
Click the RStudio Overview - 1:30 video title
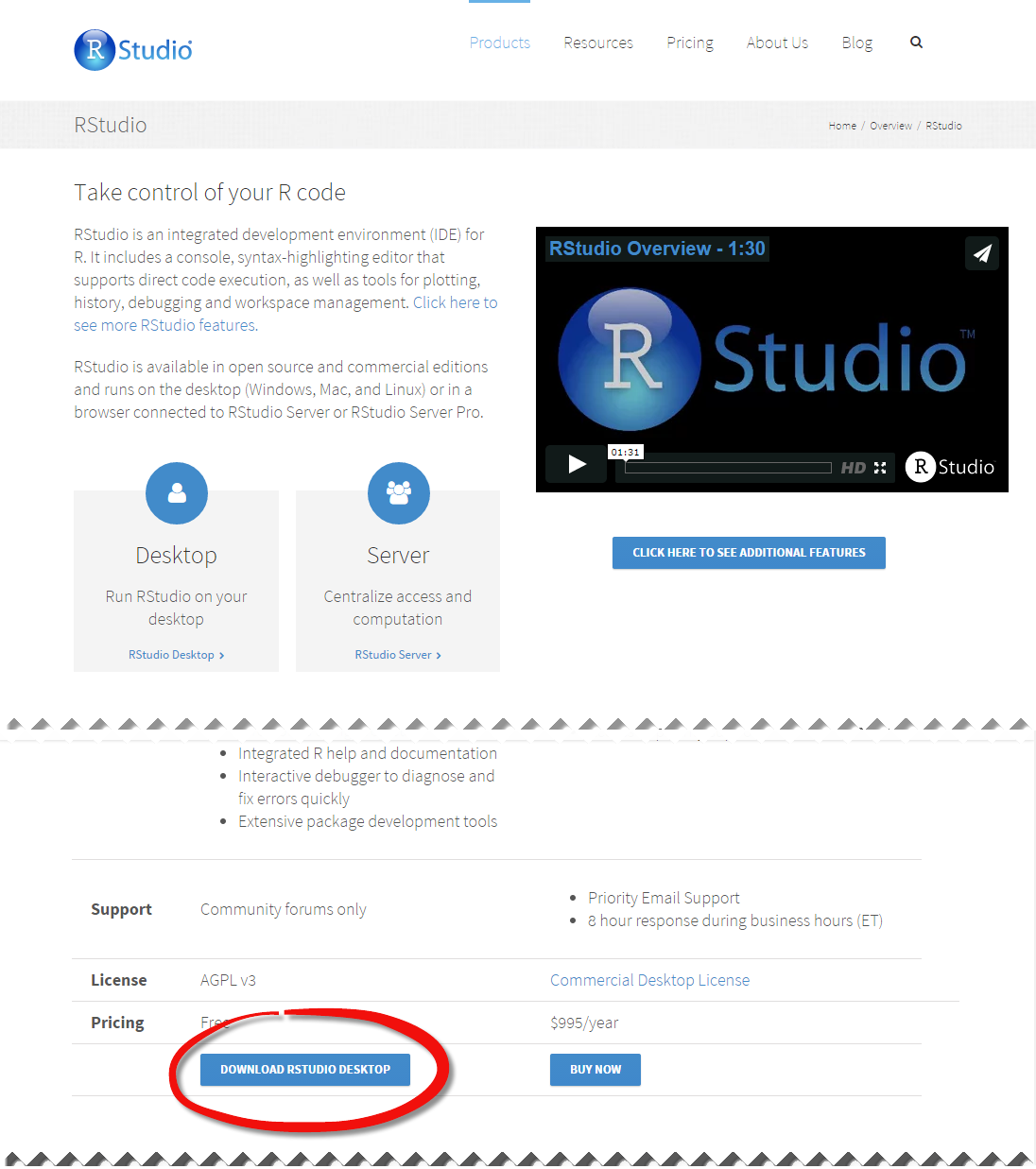tap(657, 249)
